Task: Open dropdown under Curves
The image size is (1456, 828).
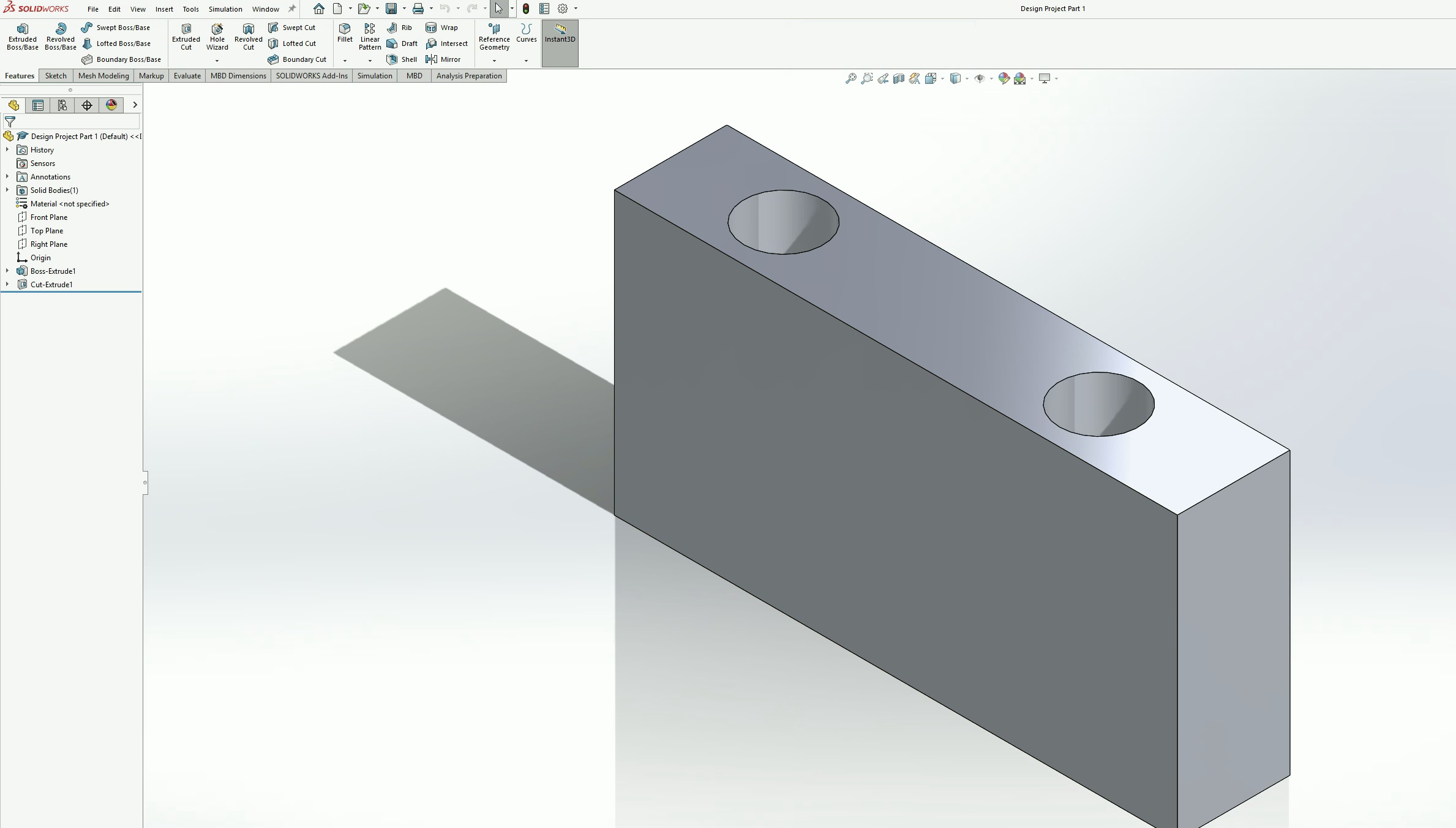Action: 526,61
